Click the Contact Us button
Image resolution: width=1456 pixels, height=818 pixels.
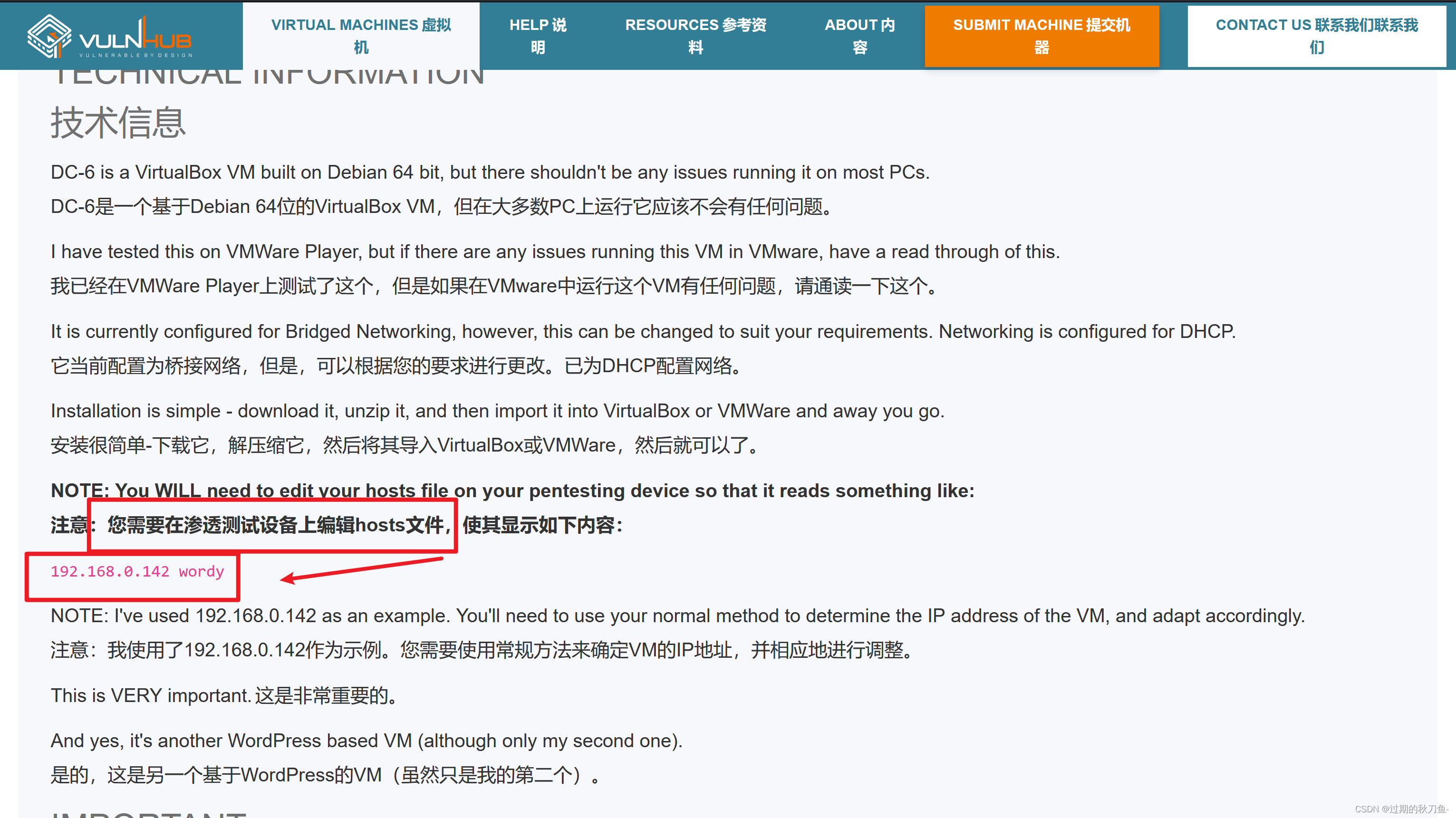(x=1316, y=36)
